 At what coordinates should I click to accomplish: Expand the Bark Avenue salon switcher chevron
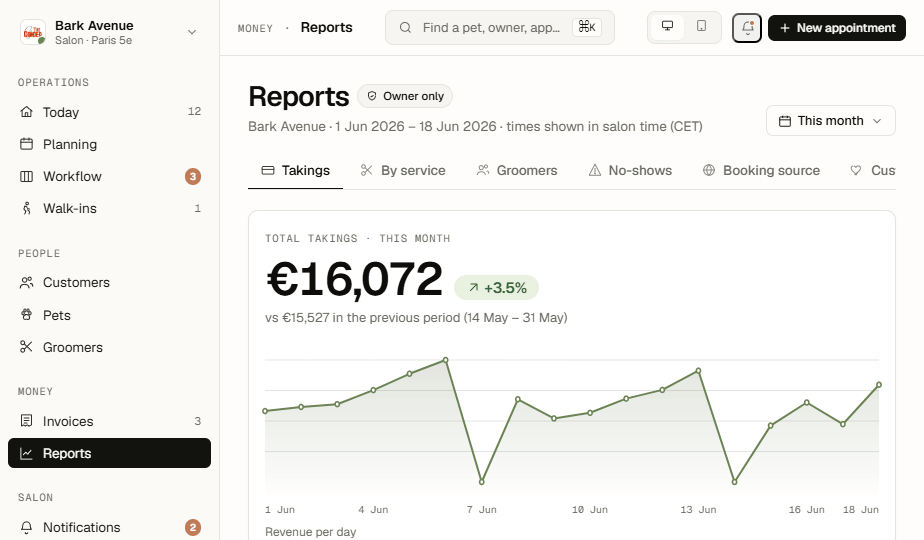tap(192, 32)
